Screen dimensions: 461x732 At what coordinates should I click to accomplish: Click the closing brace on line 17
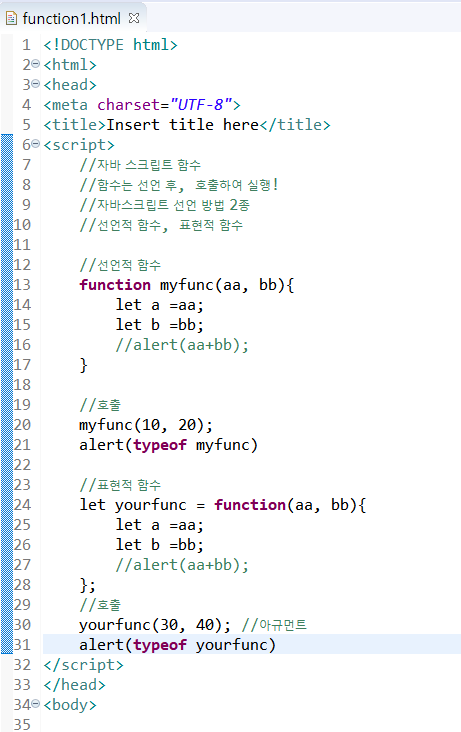click(84, 365)
